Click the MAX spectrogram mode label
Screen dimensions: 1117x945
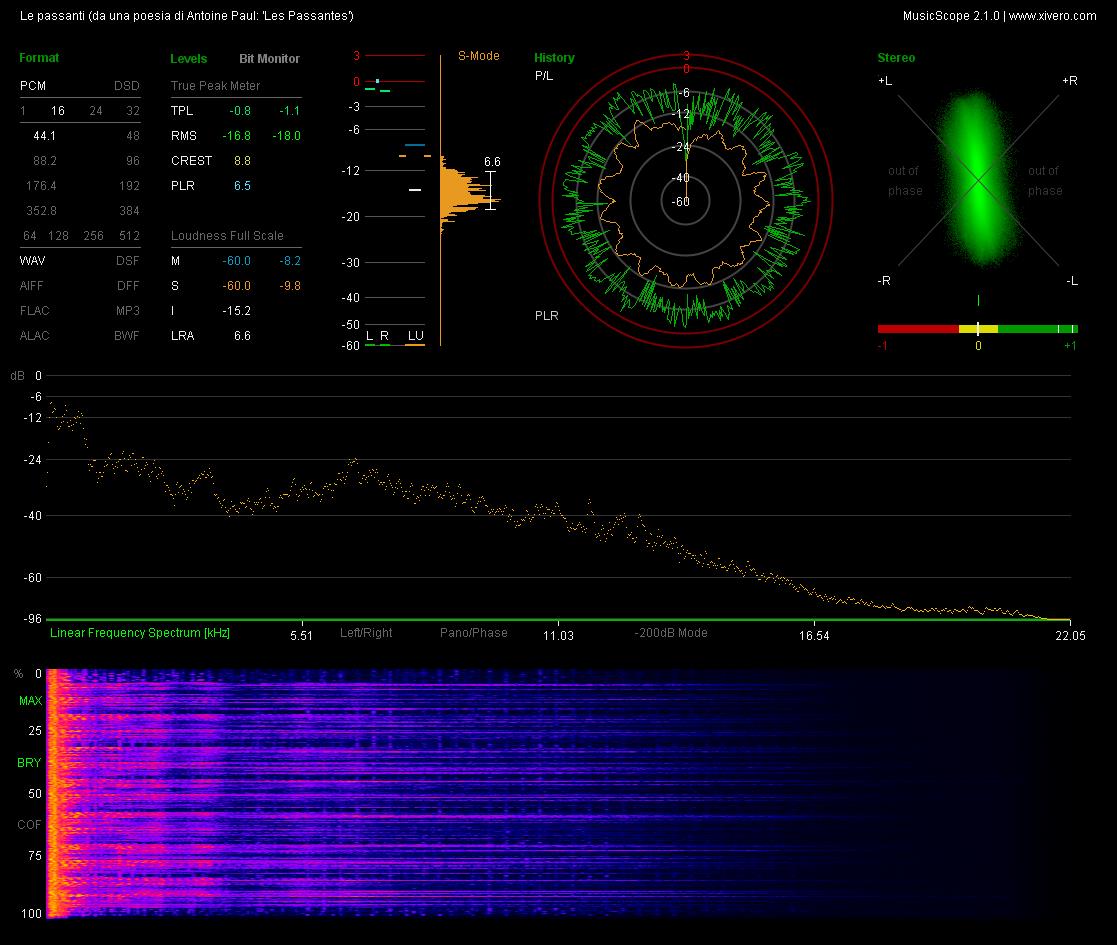pyautogui.click(x=31, y=701)
